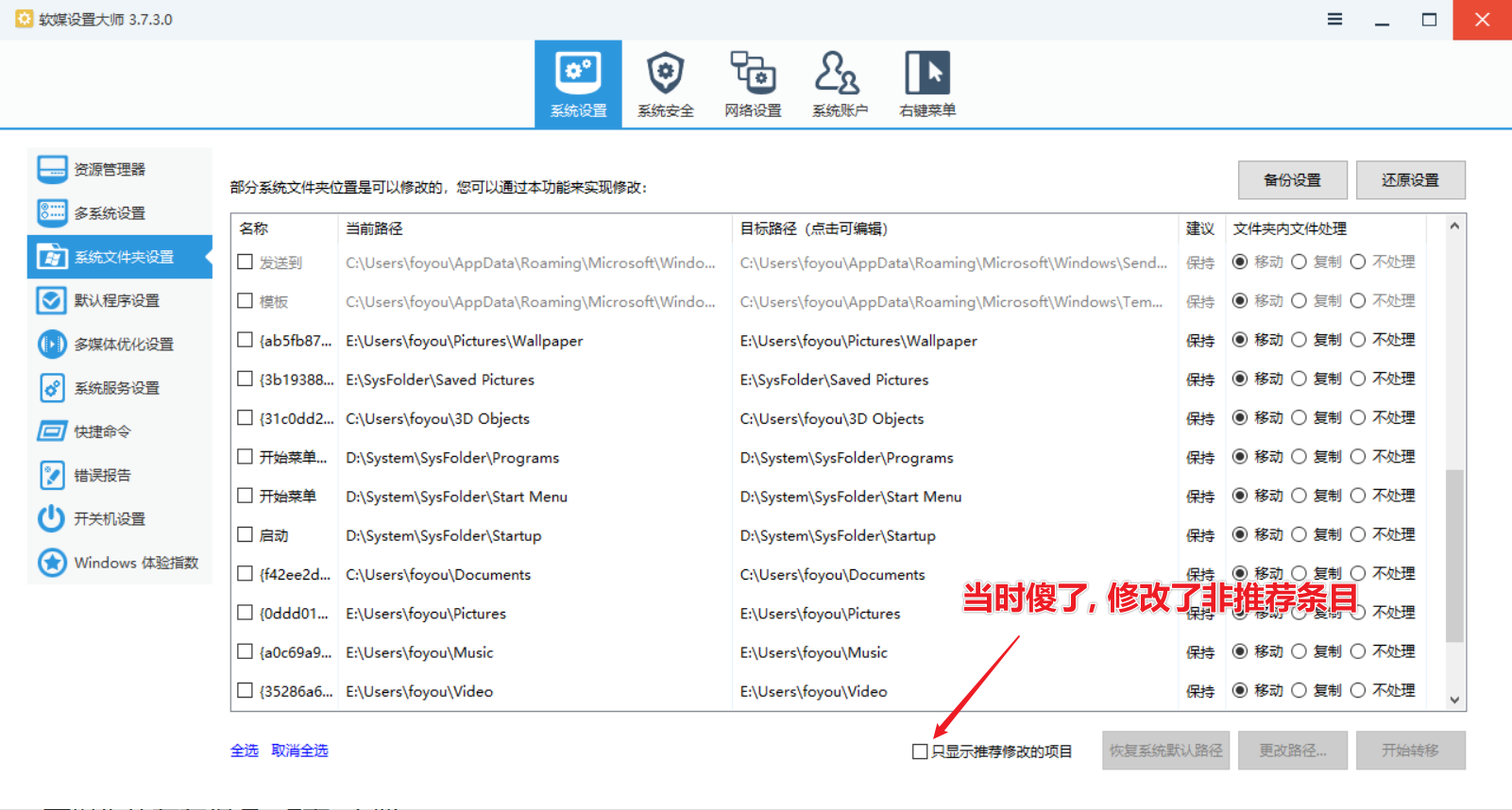The image size is (1512, 810).
Task: Select 多媒体优化设置 in the sidebar
Action: click(124, 345)
